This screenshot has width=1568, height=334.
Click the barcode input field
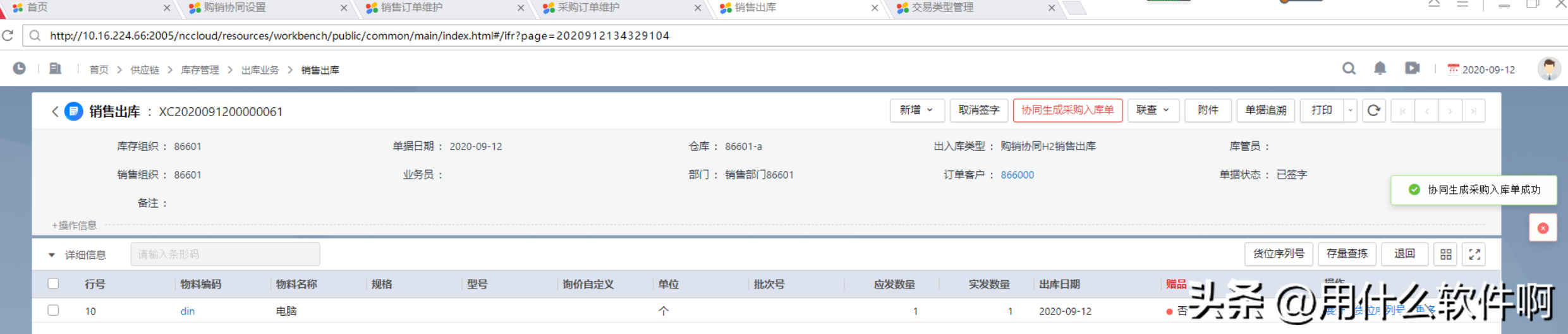pos(225,254)
